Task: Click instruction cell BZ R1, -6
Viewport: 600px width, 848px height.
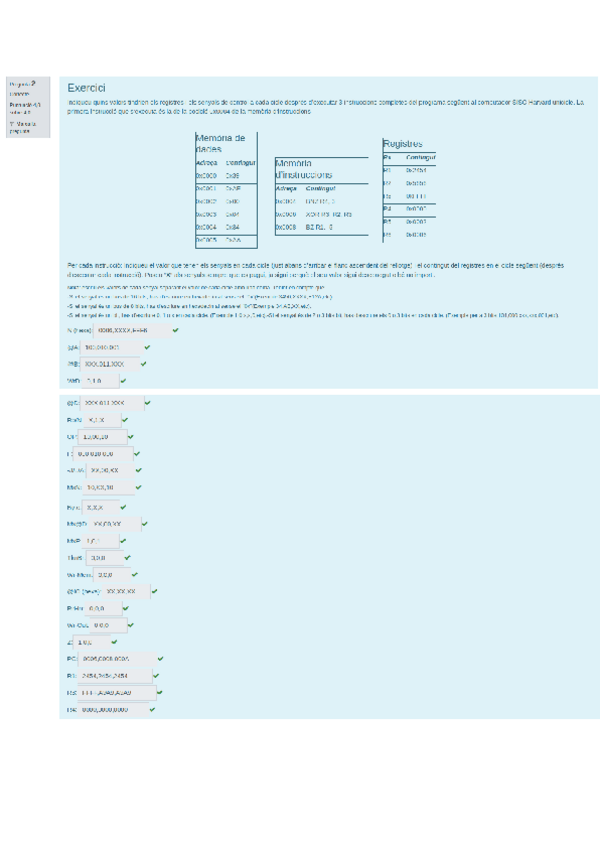Action: (x=319, y=227)
